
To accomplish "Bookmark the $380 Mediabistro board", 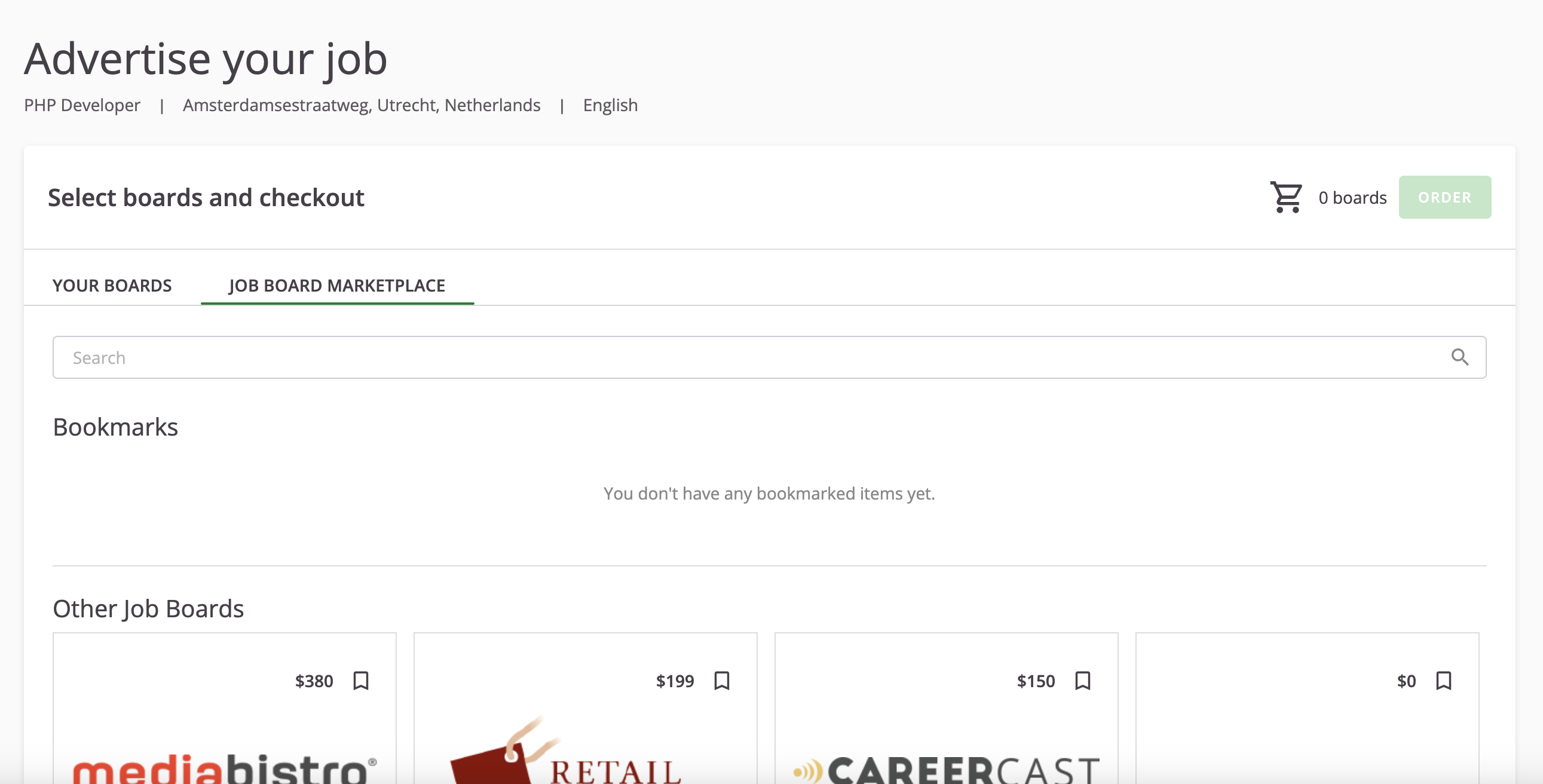I will coord(360,681).
